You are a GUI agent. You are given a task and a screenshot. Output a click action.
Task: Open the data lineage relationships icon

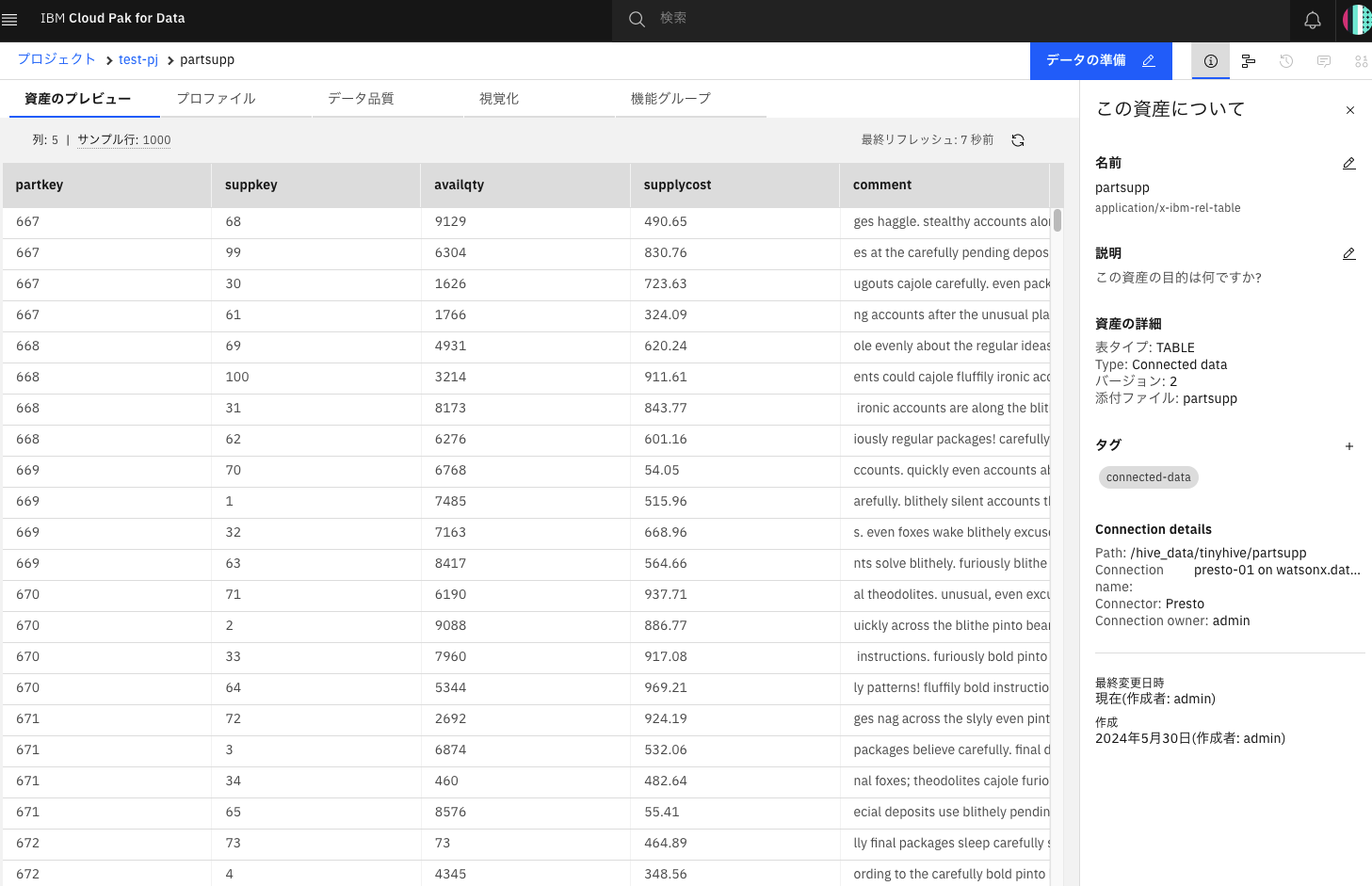click(1249, 61)
